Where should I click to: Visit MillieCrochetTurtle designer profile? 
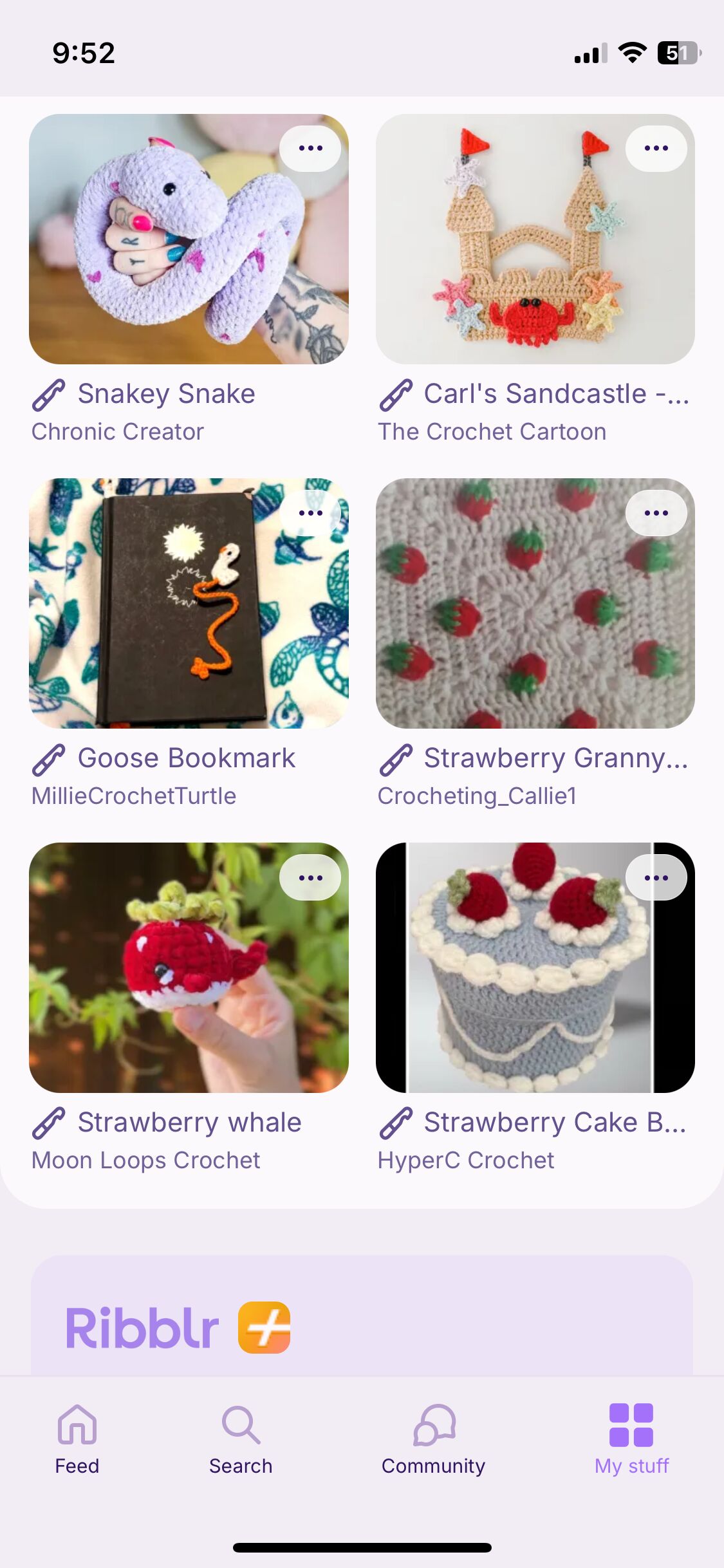134,796
